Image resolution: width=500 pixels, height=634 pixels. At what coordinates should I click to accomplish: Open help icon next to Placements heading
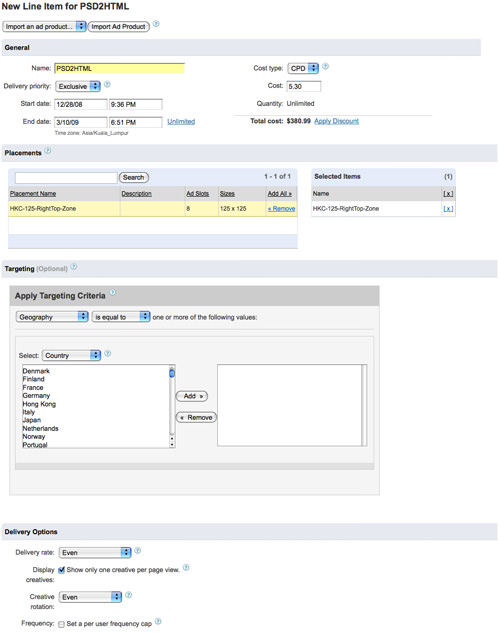point(48,151)
